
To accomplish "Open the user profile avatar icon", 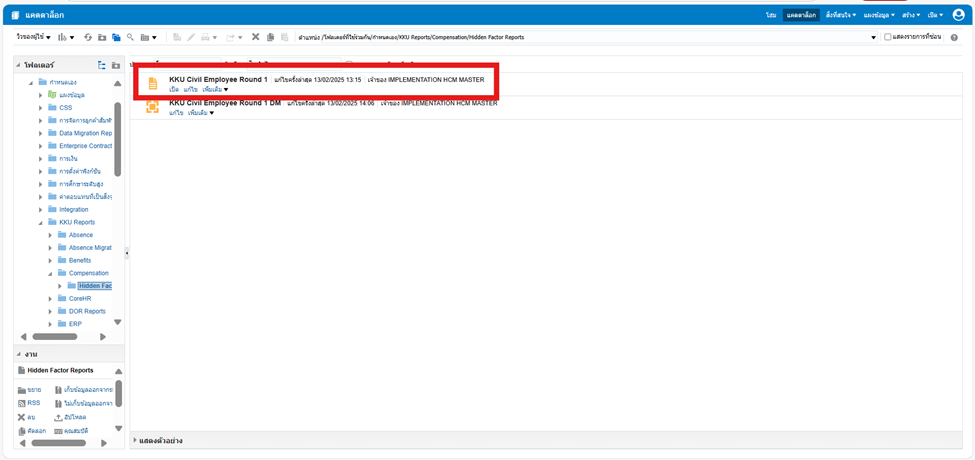I will (958, 15).
